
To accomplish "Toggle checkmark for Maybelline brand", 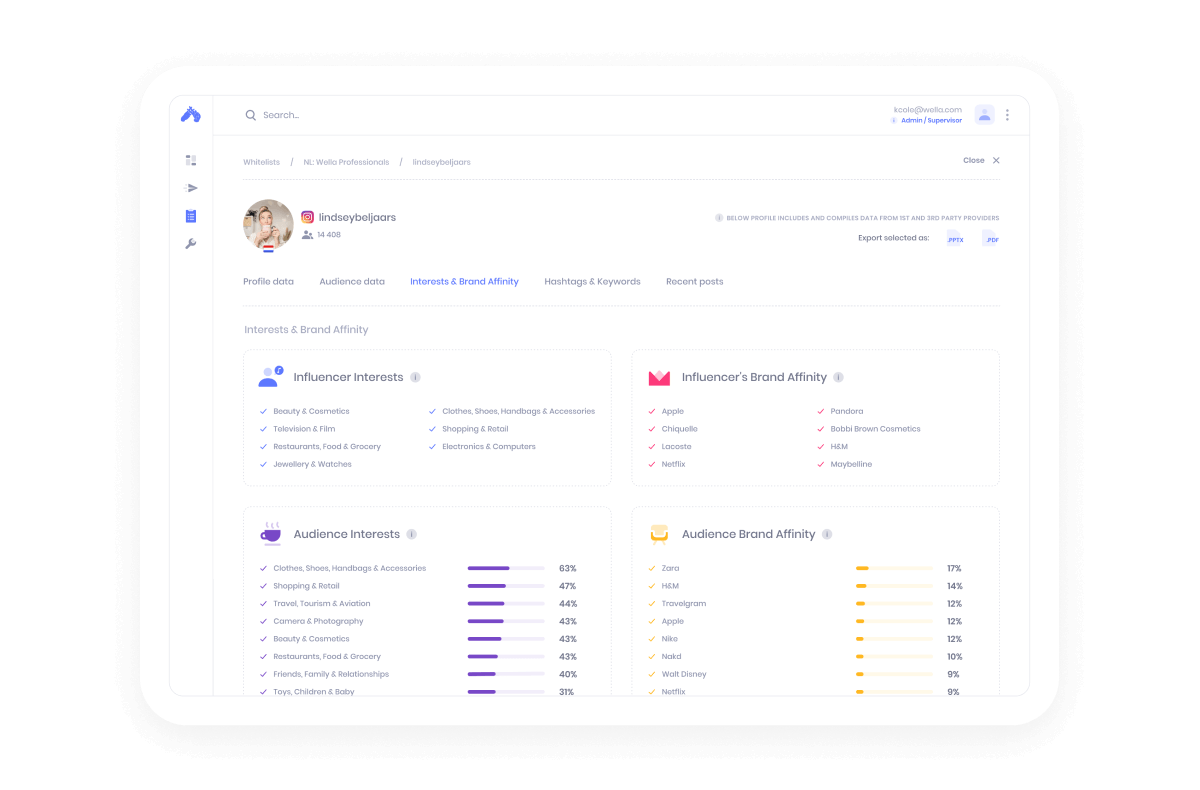I will click(821, 464).
